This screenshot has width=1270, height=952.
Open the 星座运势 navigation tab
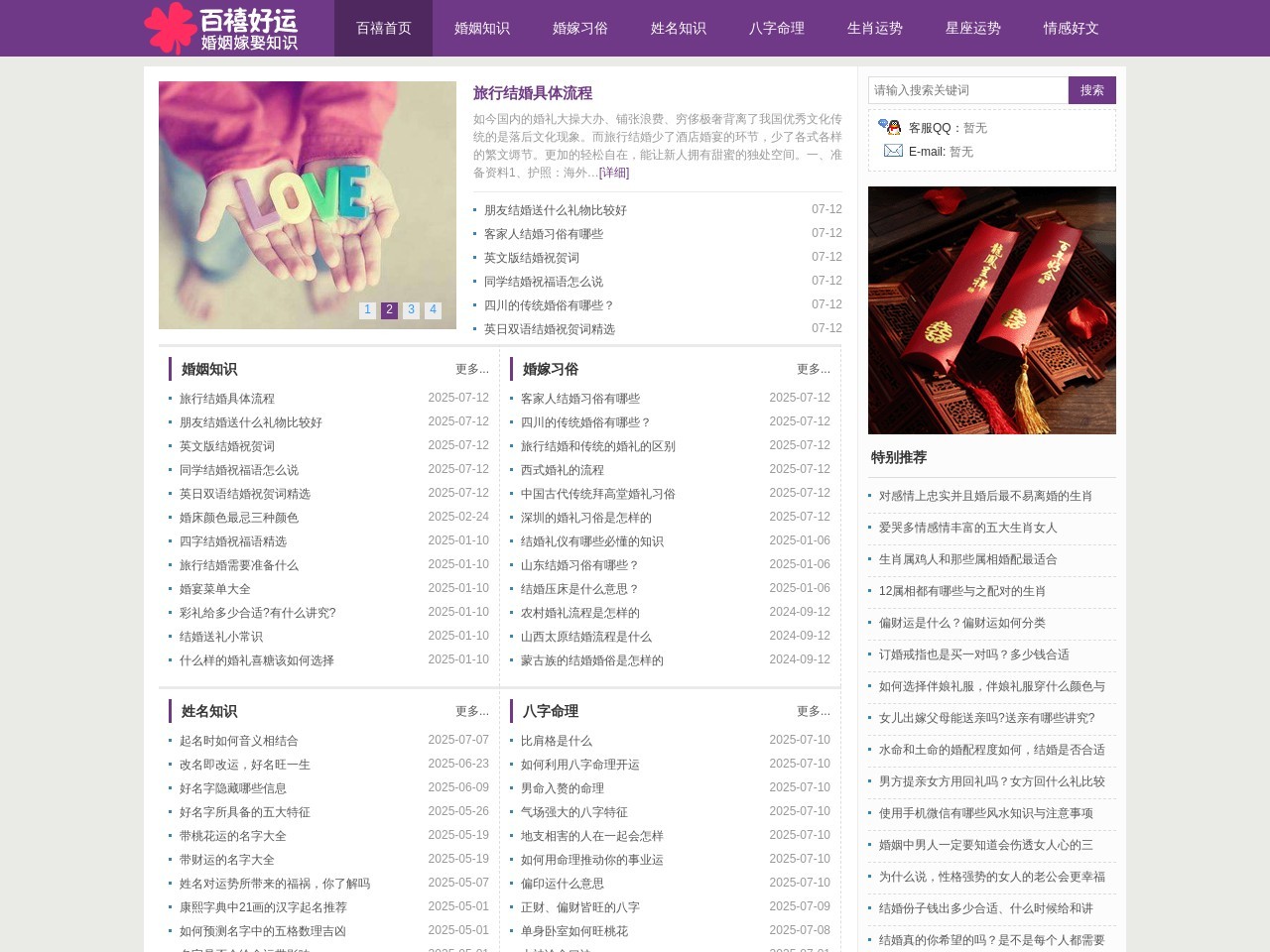[x=972, y=29]
